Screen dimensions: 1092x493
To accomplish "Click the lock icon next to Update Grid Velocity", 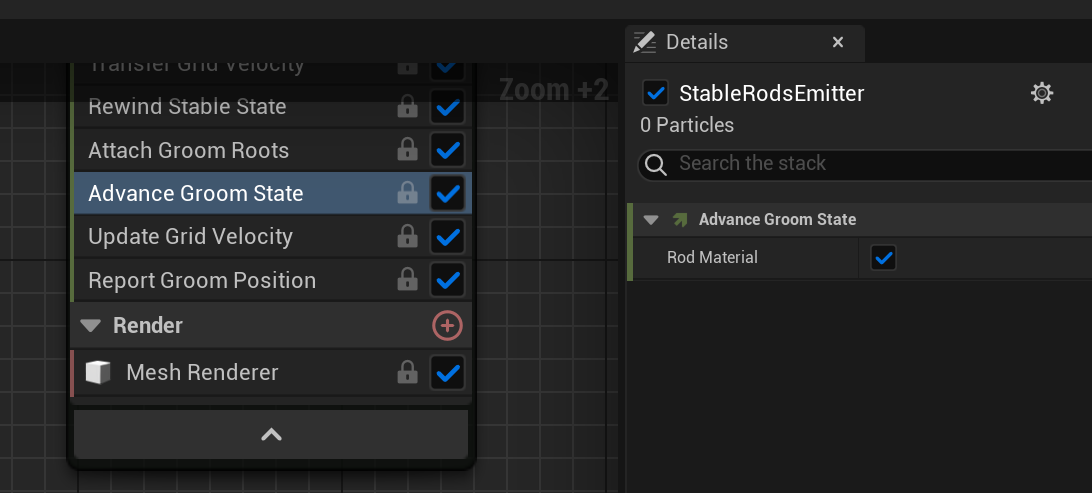I will [x=407, y=237].
